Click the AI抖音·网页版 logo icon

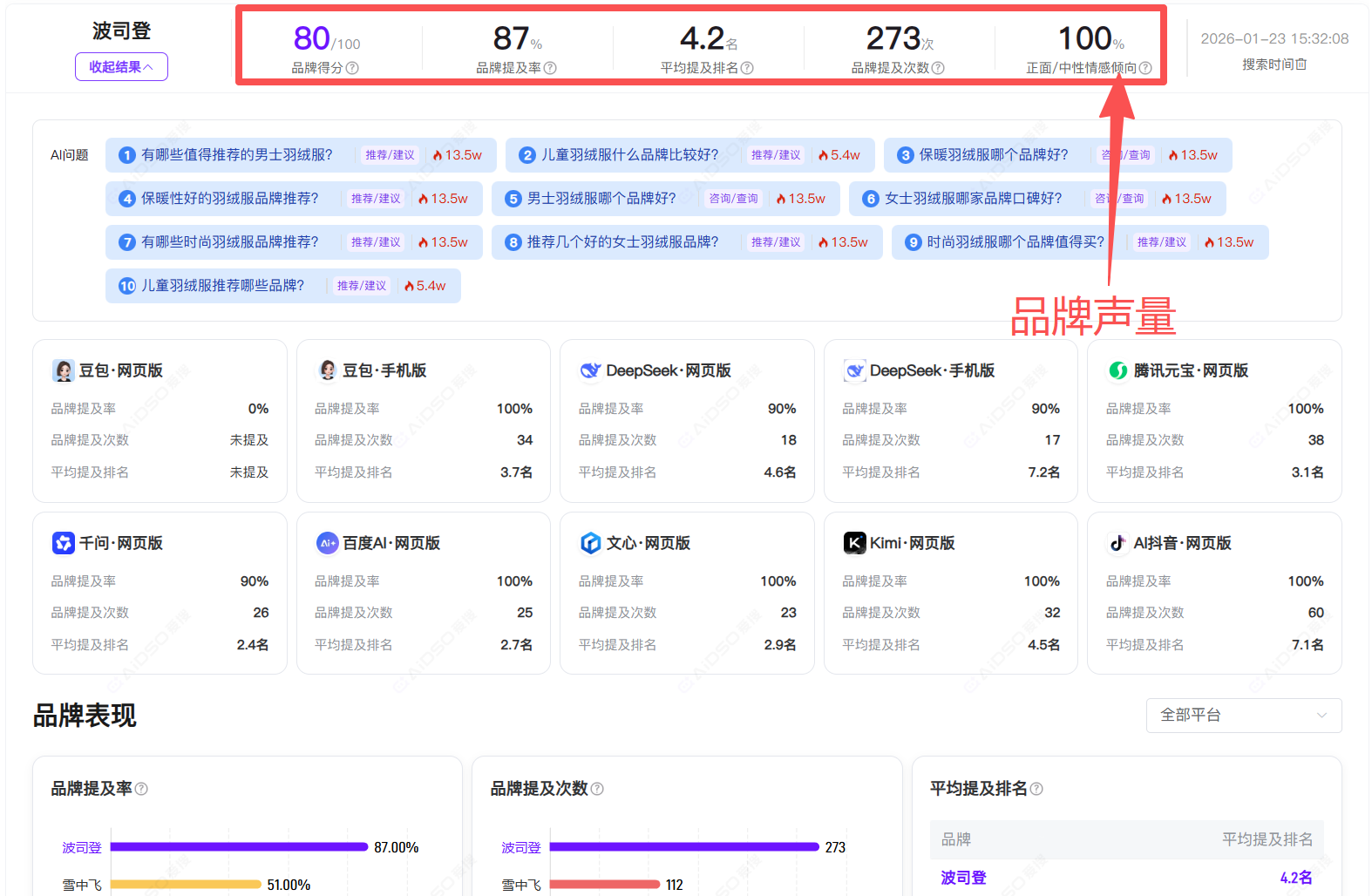pyautogui.click(x=1117, y=543)
